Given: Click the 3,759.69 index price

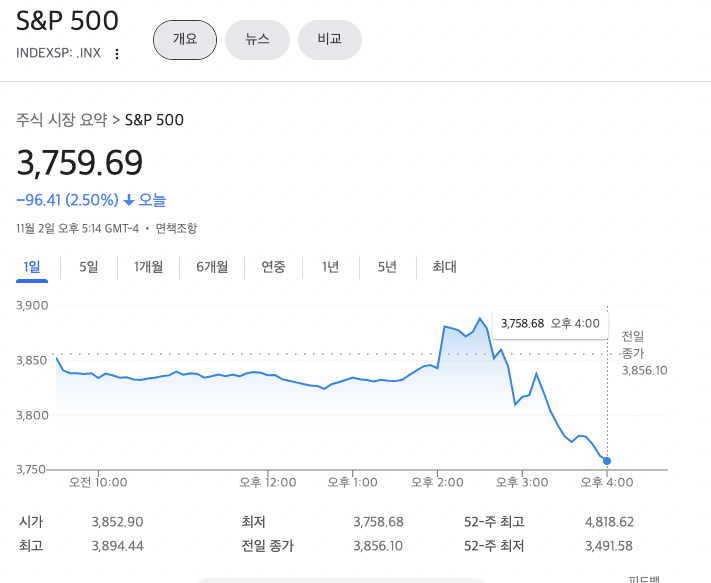Looking at the screenshot, I should pyautogui.click(x=80, y=163).
